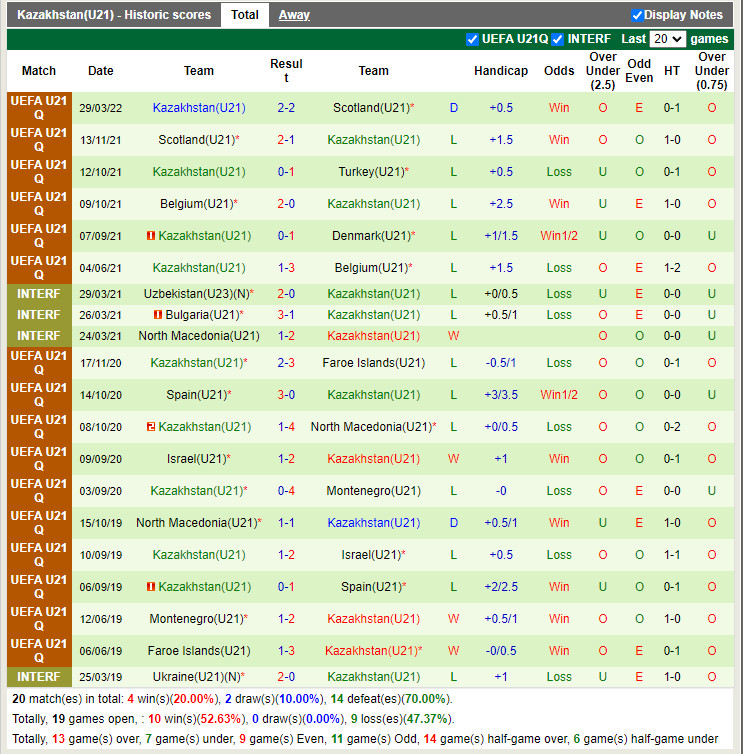Click the 2-2 result score link
Image resolution: width=743 pixels, height=754 pixels.
click(x=286, y=108)
